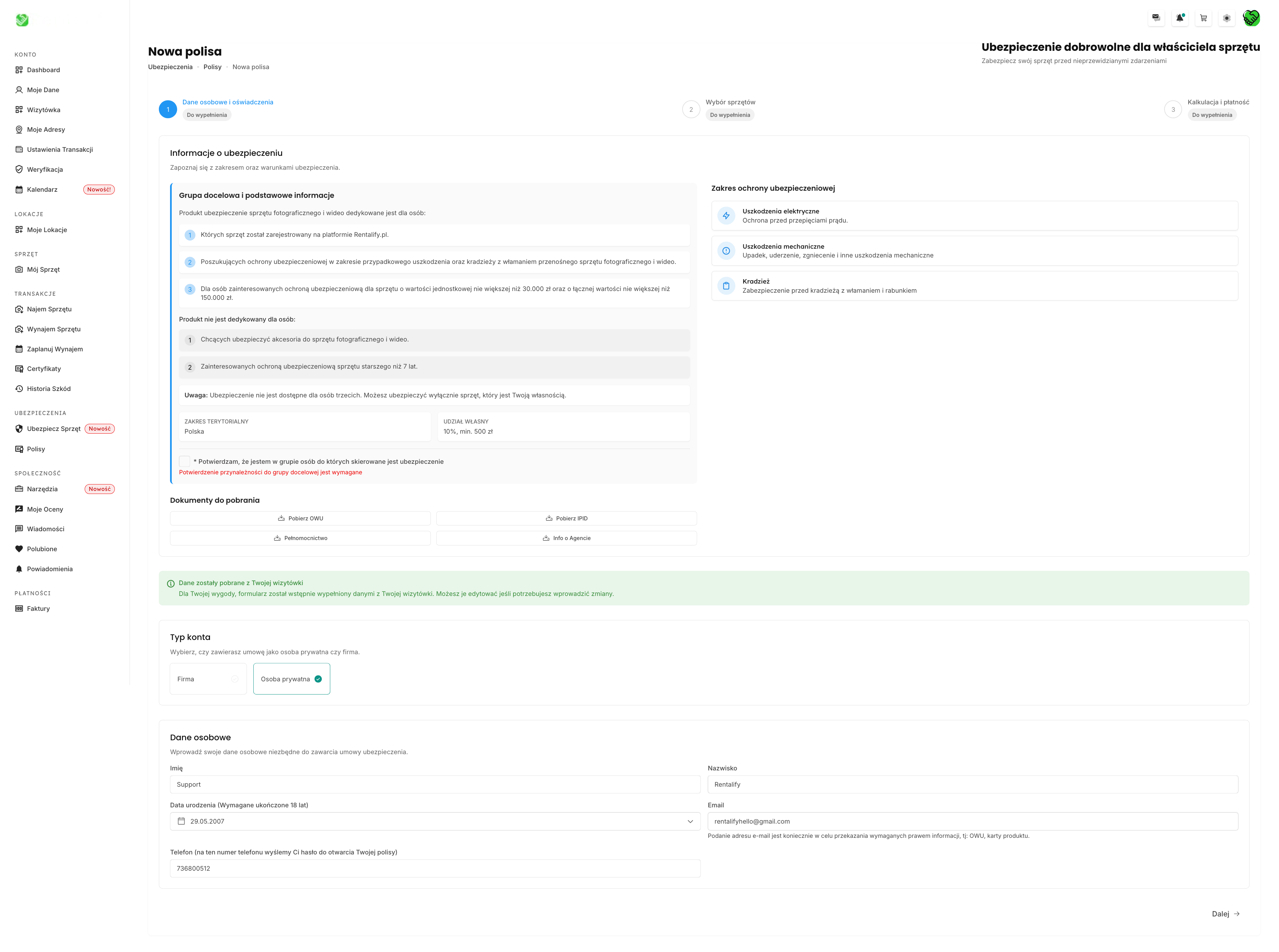The height and width of the screenshot is (952, 1279).
Task: Open Kalendarz in the sidebar menu
Action: pyautogui.click(x=42, y=190)
